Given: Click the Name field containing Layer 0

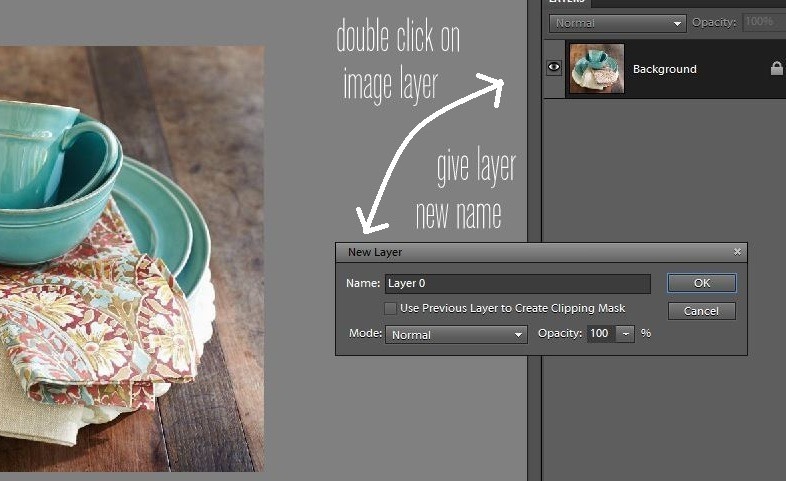Looking at the screenshot, I should pyautogui.click(x=517, y=284).
